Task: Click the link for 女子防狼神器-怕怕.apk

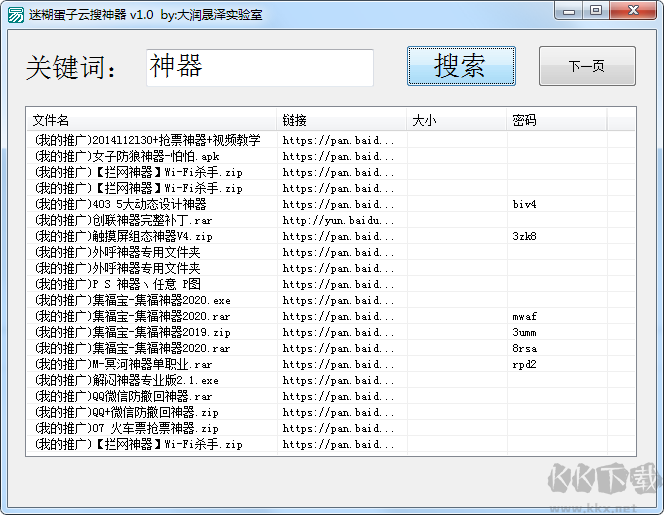Action: pos(338,156)
